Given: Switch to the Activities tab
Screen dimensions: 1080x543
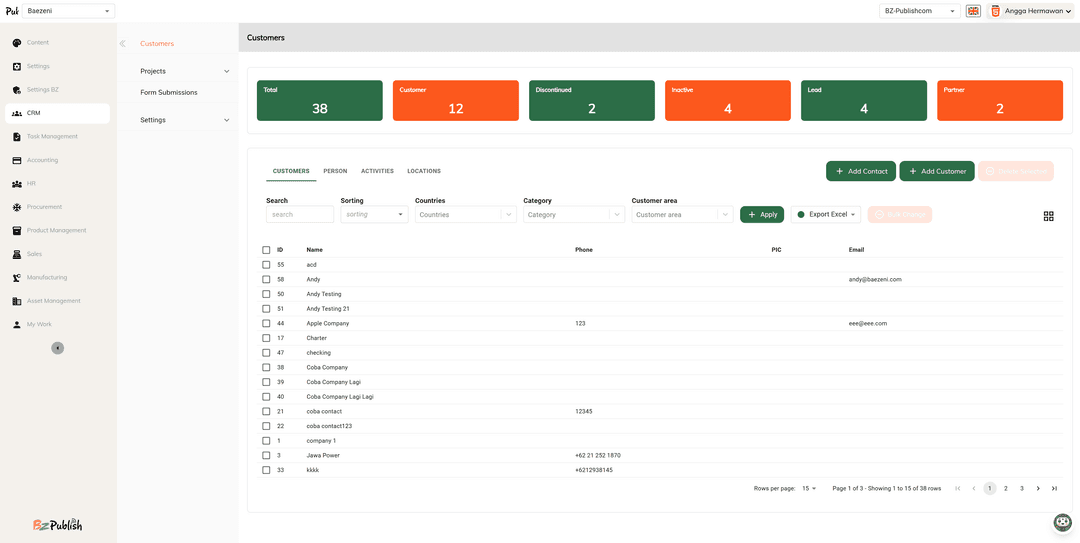Looking at the screenshot, I should click(377, 171).
